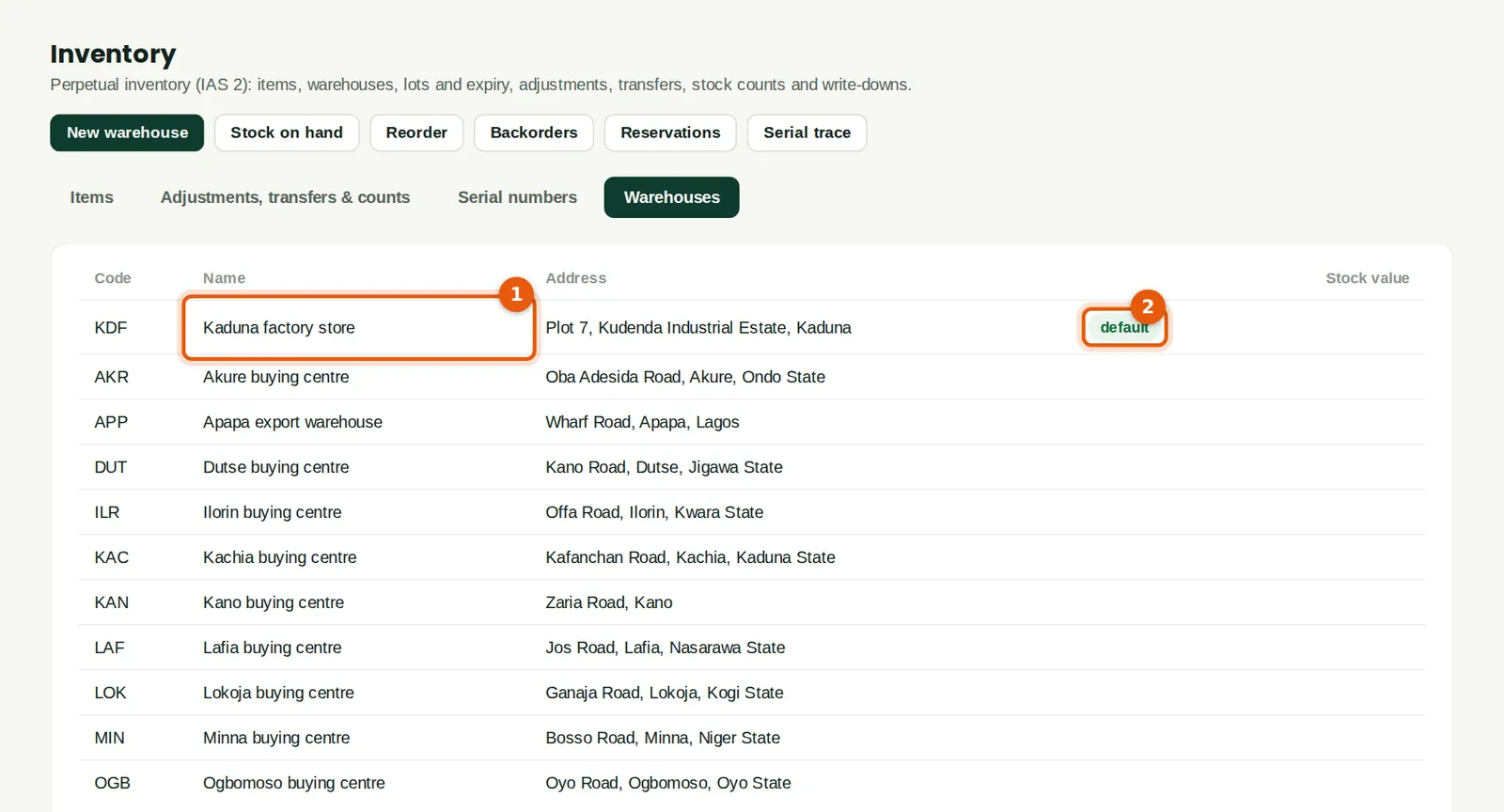Click the New warehouse button
Viewport: 1504px width, 812px height.
tap(127, 133)
